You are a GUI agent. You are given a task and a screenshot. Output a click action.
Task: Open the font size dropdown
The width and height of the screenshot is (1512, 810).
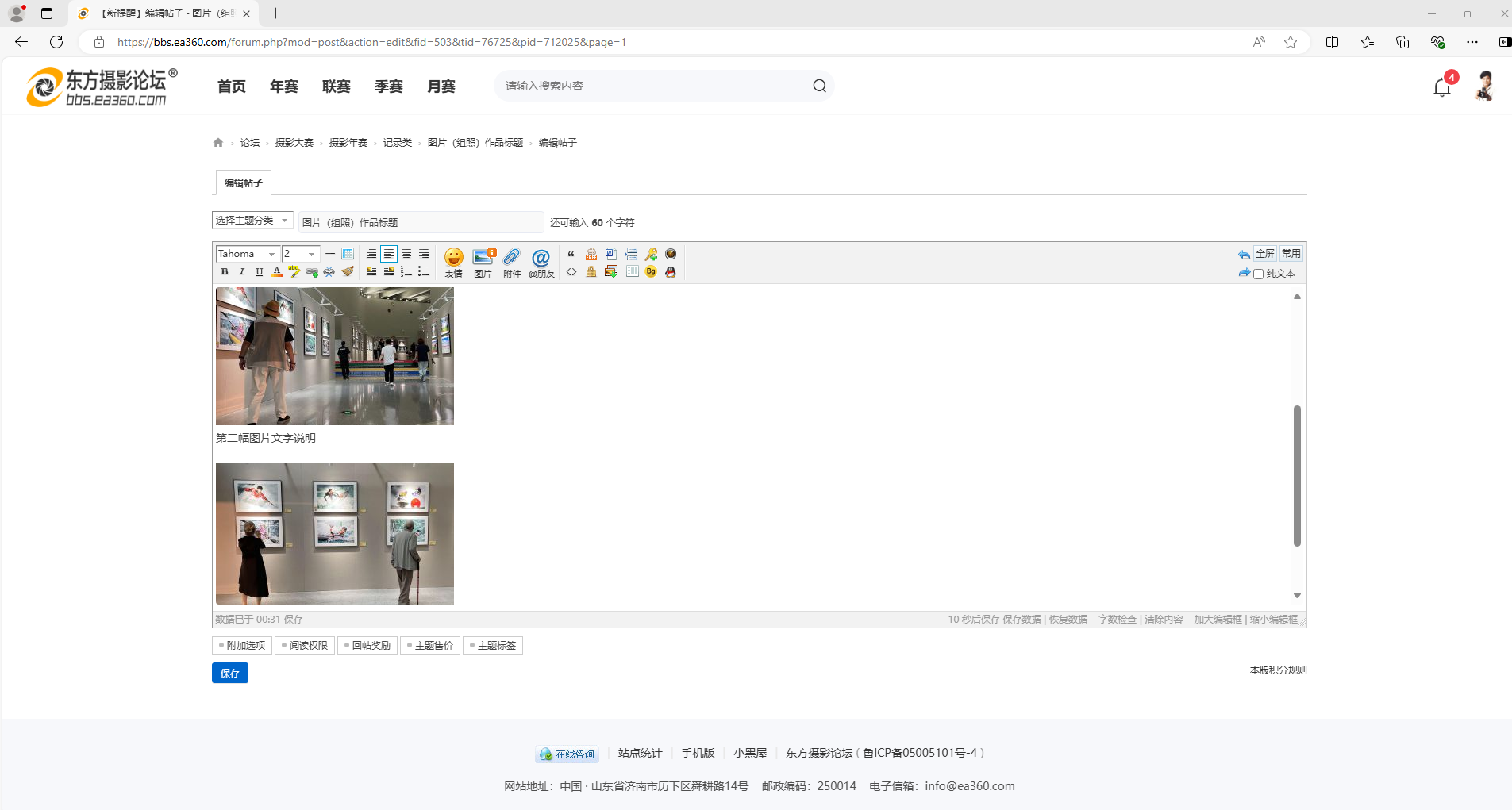click(301, 254)
